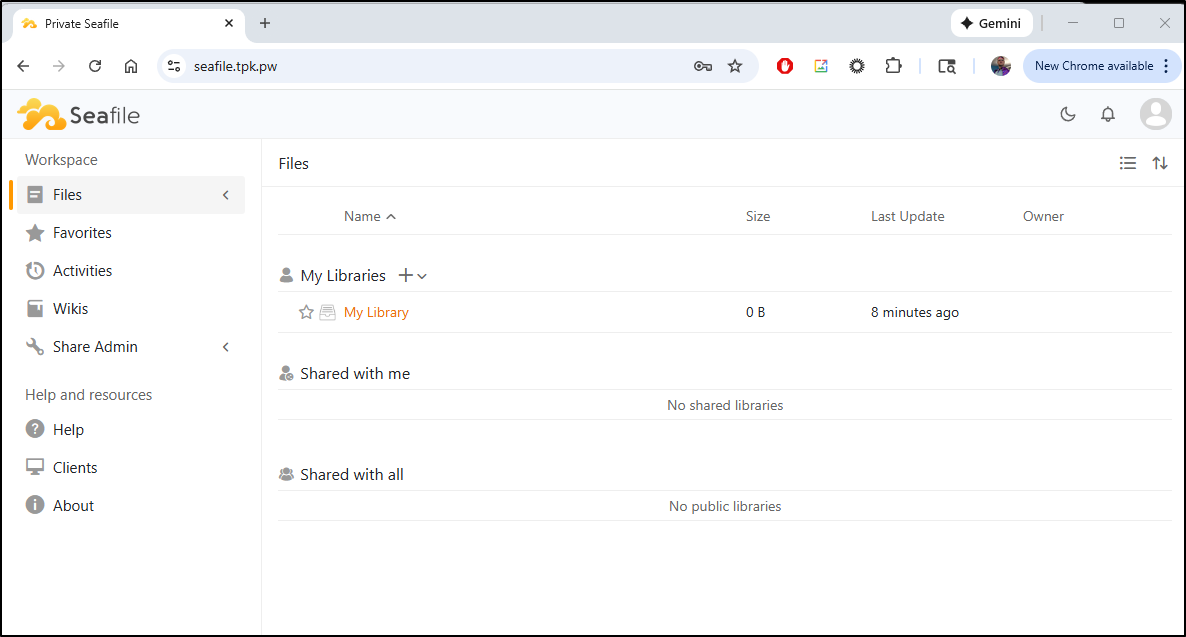The image size is (1186, 637).
Task: Toggle dark mode with the moon icon
Action: [1067, 114]
